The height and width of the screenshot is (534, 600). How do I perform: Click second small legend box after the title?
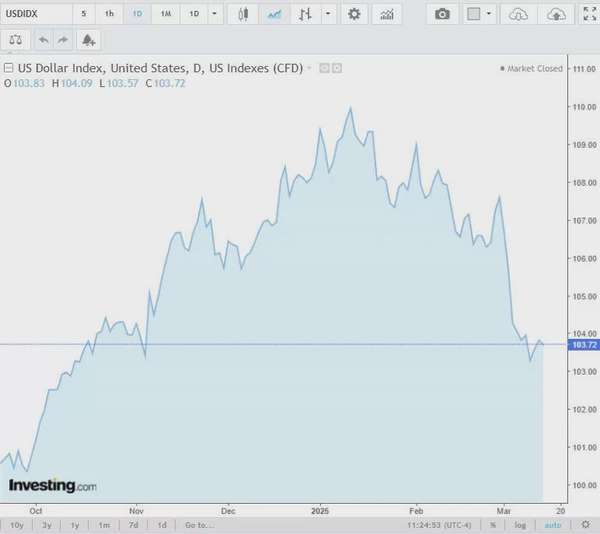pos(337,68)
